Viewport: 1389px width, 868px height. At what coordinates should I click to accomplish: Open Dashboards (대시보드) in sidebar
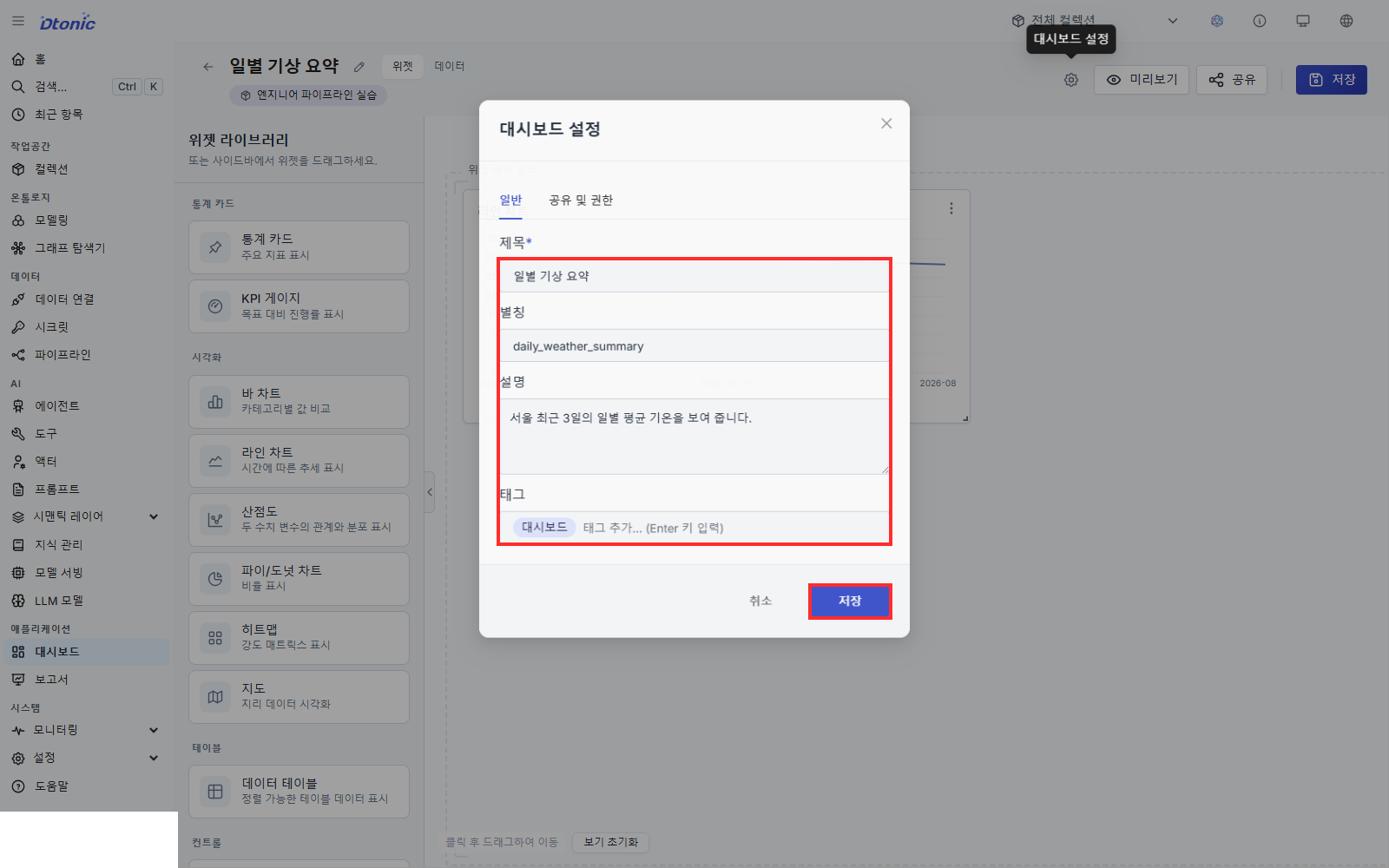click(x=87, y=652)
